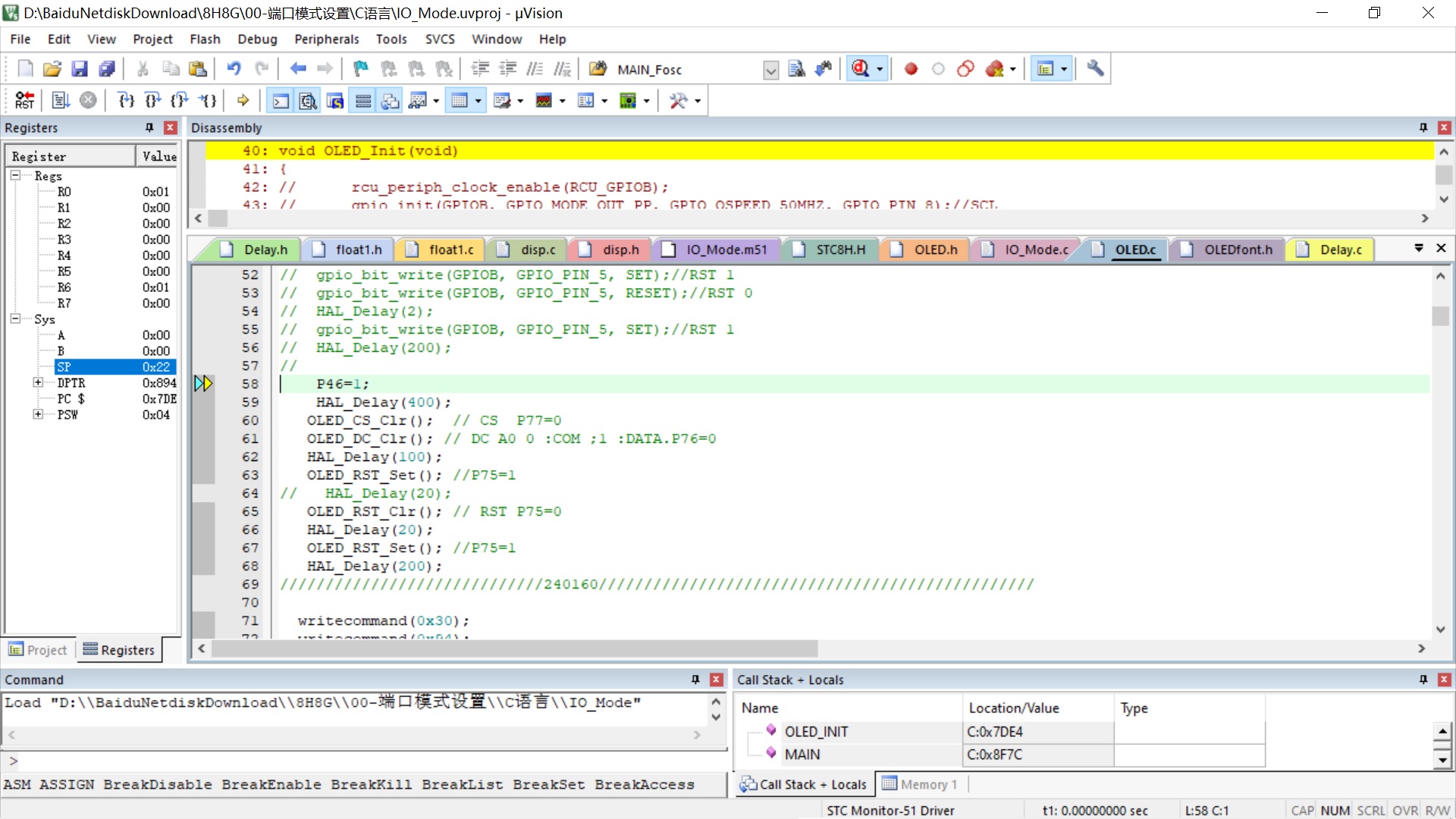The height and width of the screenshot is (819, 1456).
Task: Pin the Disassembly panel
Action: [1423, 127]
